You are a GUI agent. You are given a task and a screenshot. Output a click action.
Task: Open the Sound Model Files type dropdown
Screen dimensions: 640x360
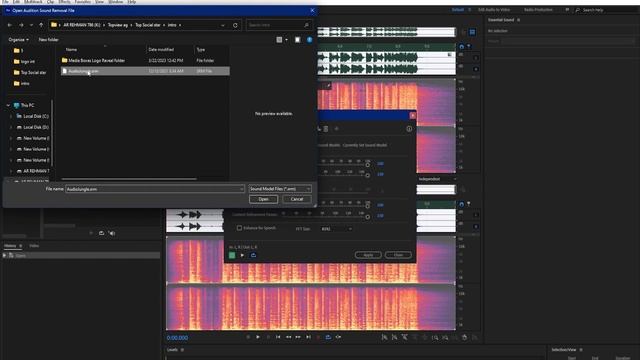(x=280, y=189)
